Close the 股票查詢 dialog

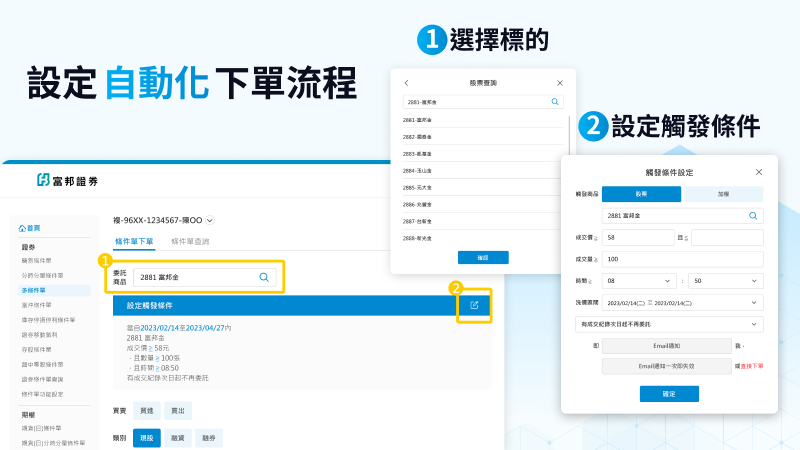point(559,83)
